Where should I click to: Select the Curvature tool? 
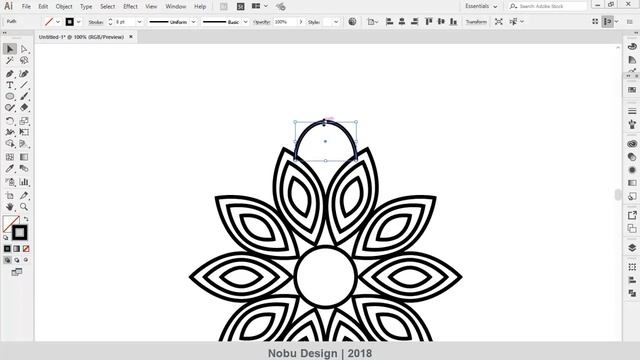pyautogui.click(x=24, y=73)
